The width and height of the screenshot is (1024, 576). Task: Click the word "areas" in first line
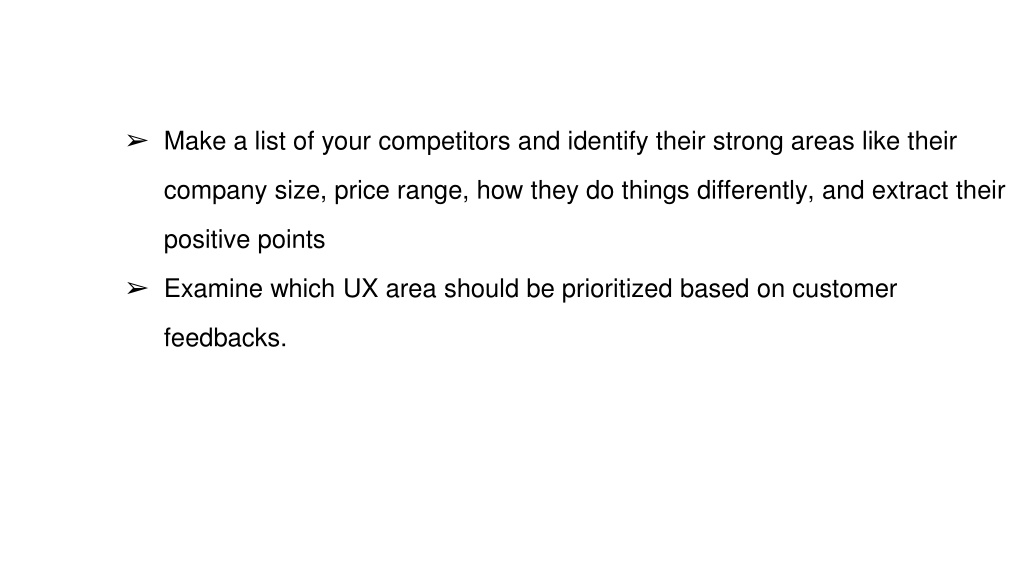[x=822, y=142]
